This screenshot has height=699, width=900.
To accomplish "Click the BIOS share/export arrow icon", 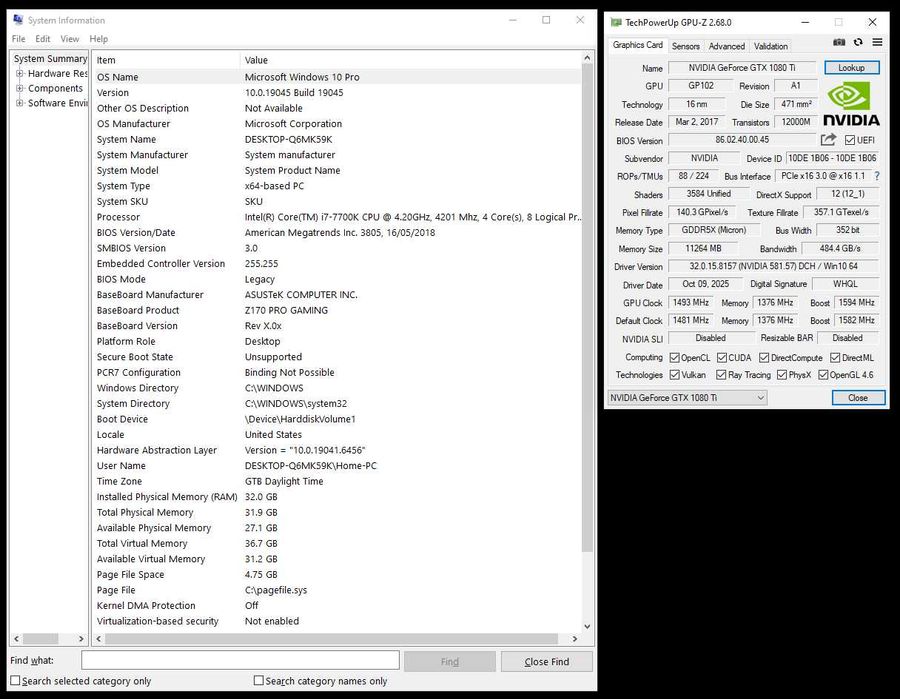I will pyautogui.click(x=828, y=139).
